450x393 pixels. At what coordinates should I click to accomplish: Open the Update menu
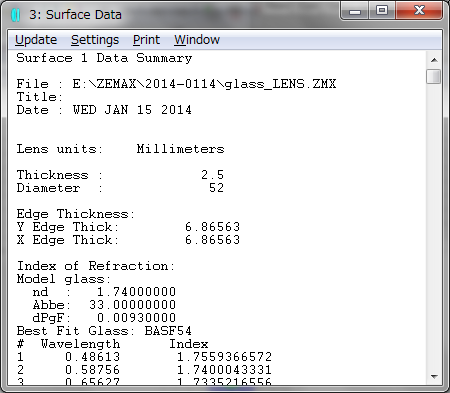[x=36, y=40]
